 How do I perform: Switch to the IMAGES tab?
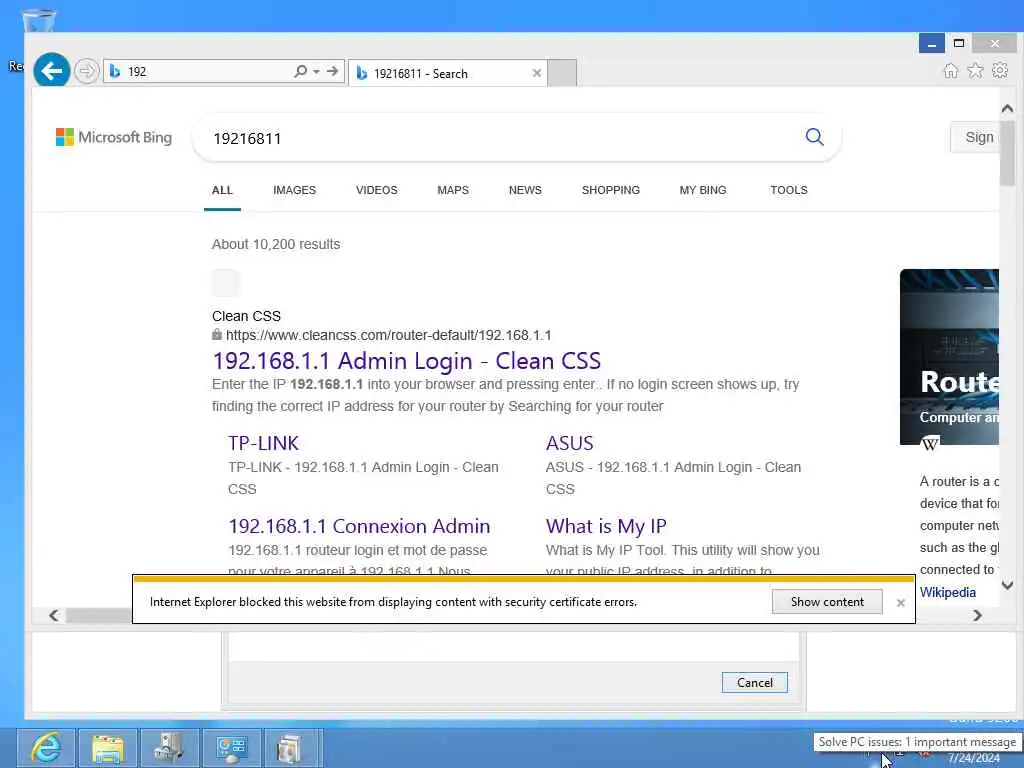pos(295,190)
